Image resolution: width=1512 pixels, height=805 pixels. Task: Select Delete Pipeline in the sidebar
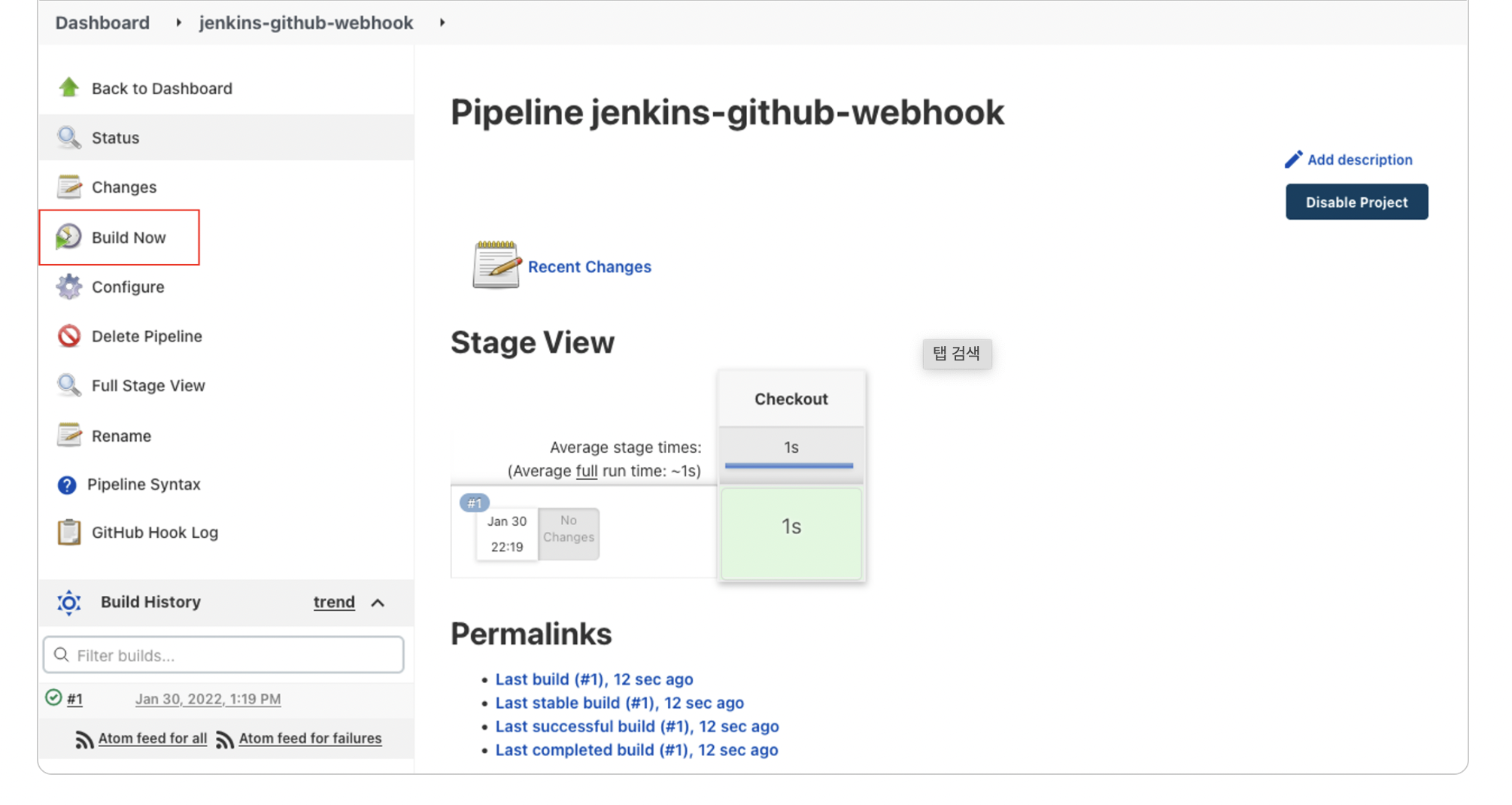[x=147, y=336]
